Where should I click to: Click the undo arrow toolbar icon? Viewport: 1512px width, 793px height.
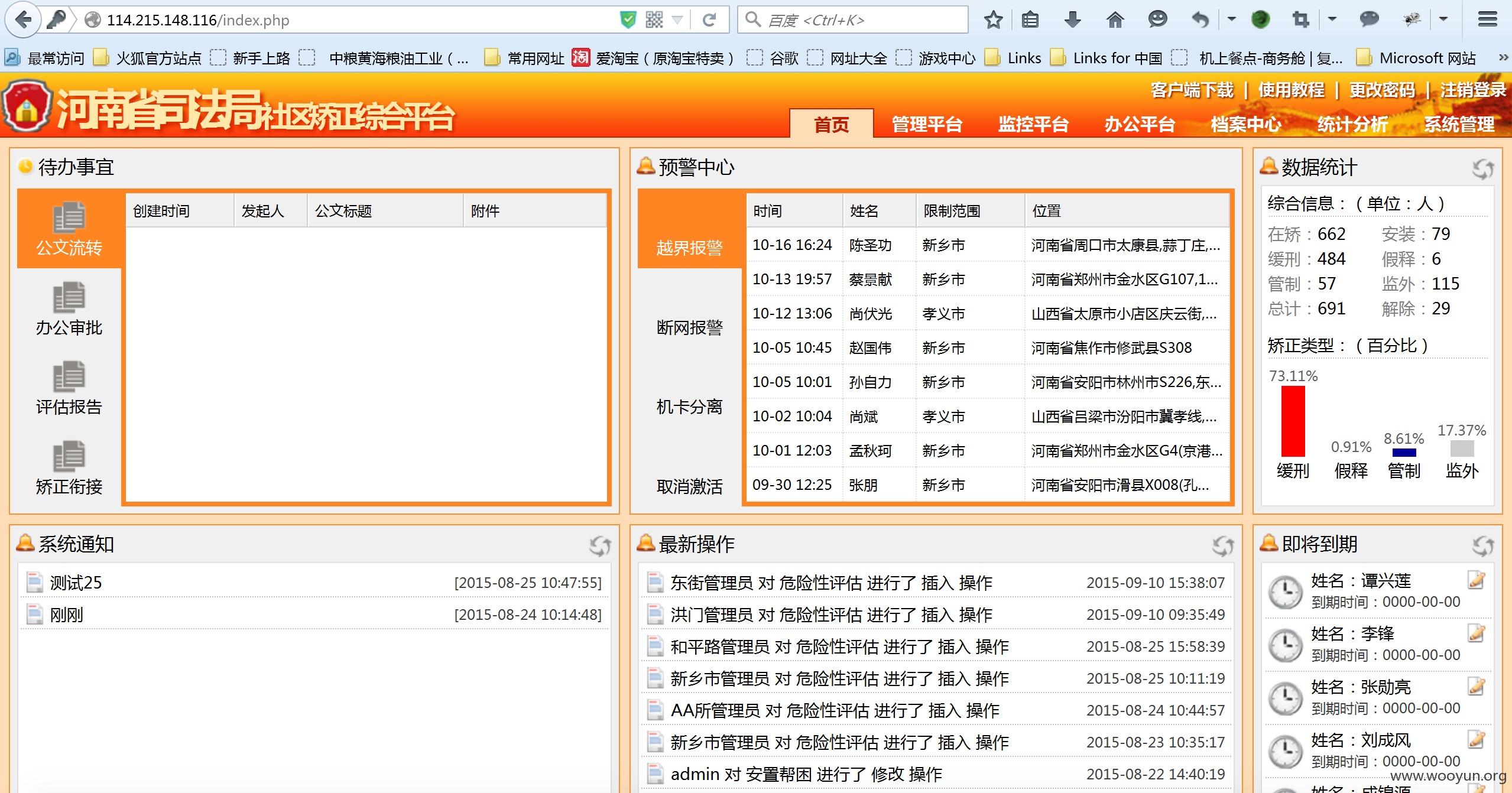pos(1200,20)
